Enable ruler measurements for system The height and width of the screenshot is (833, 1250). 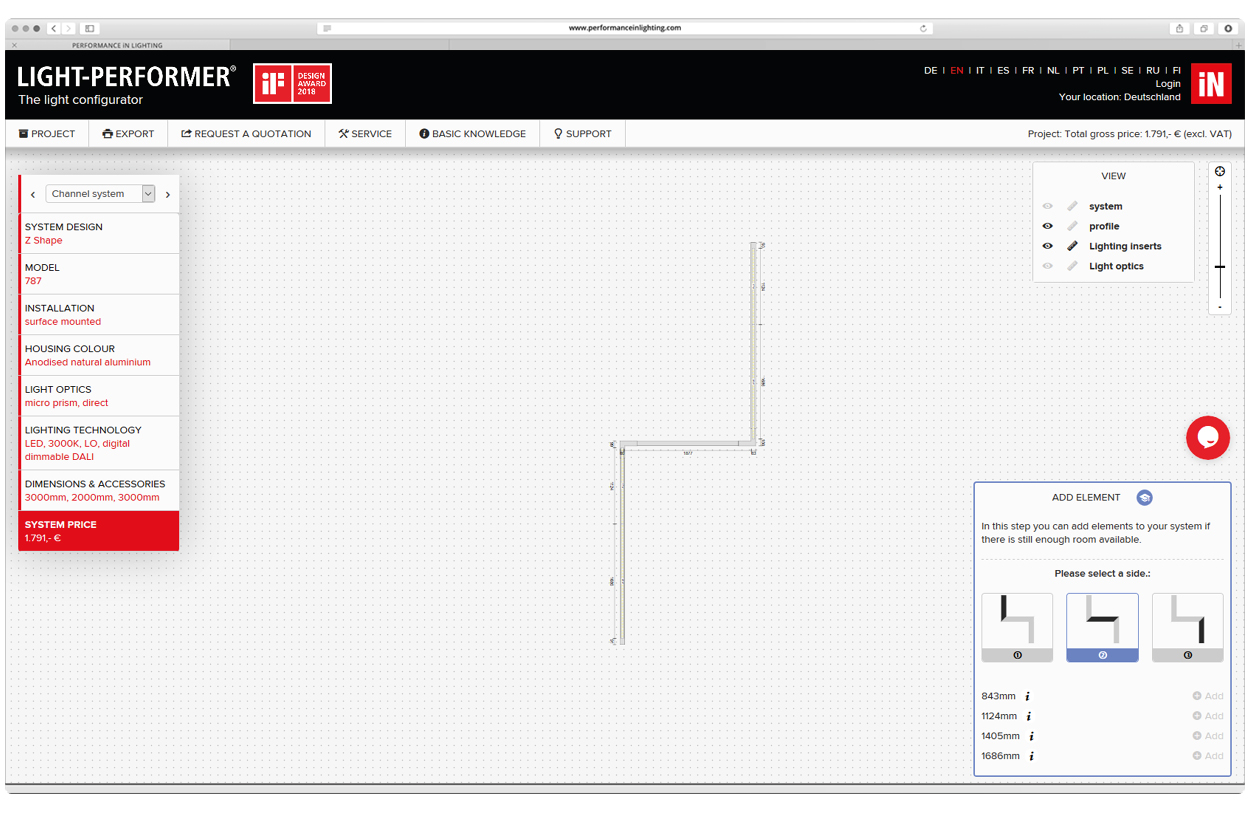[1072, 206]
